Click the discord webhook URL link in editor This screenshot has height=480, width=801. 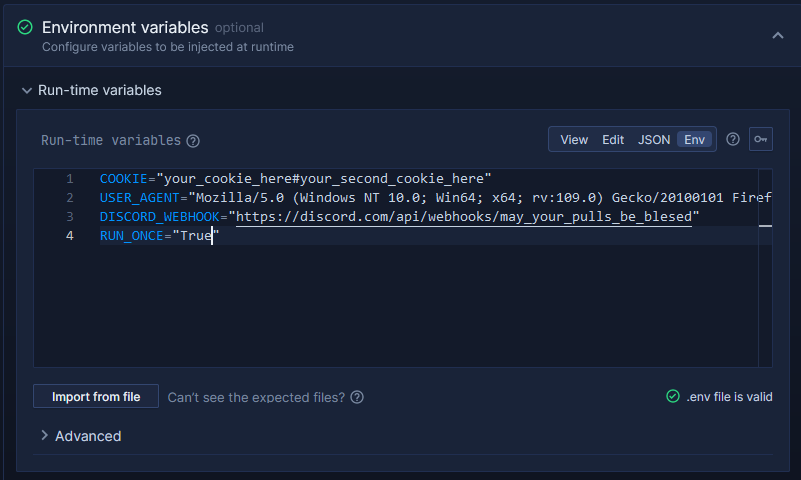pyautogui.click(x=463, y=217)
